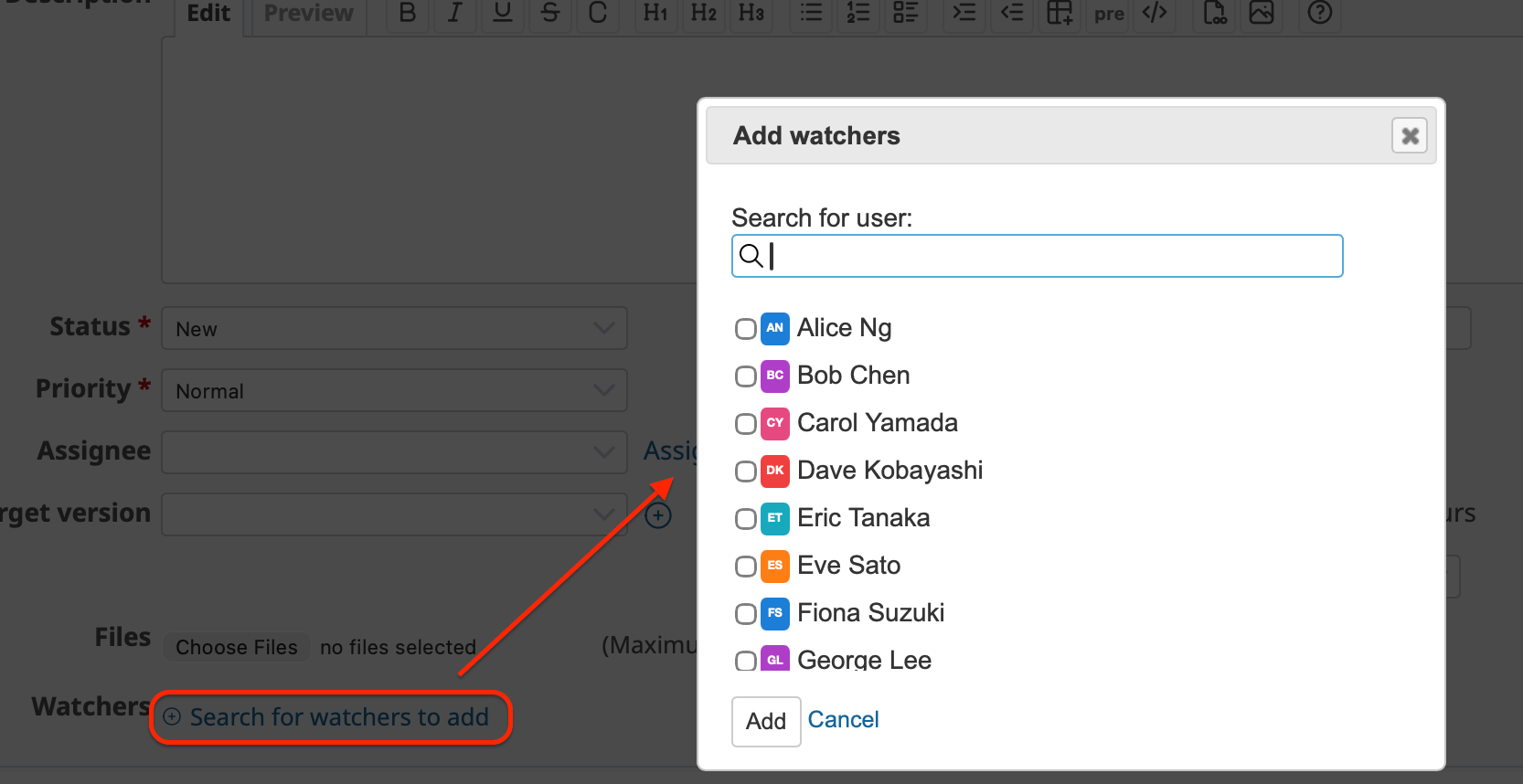
Task: Click the strikethrough formatting icon
Action: (549, 13)
